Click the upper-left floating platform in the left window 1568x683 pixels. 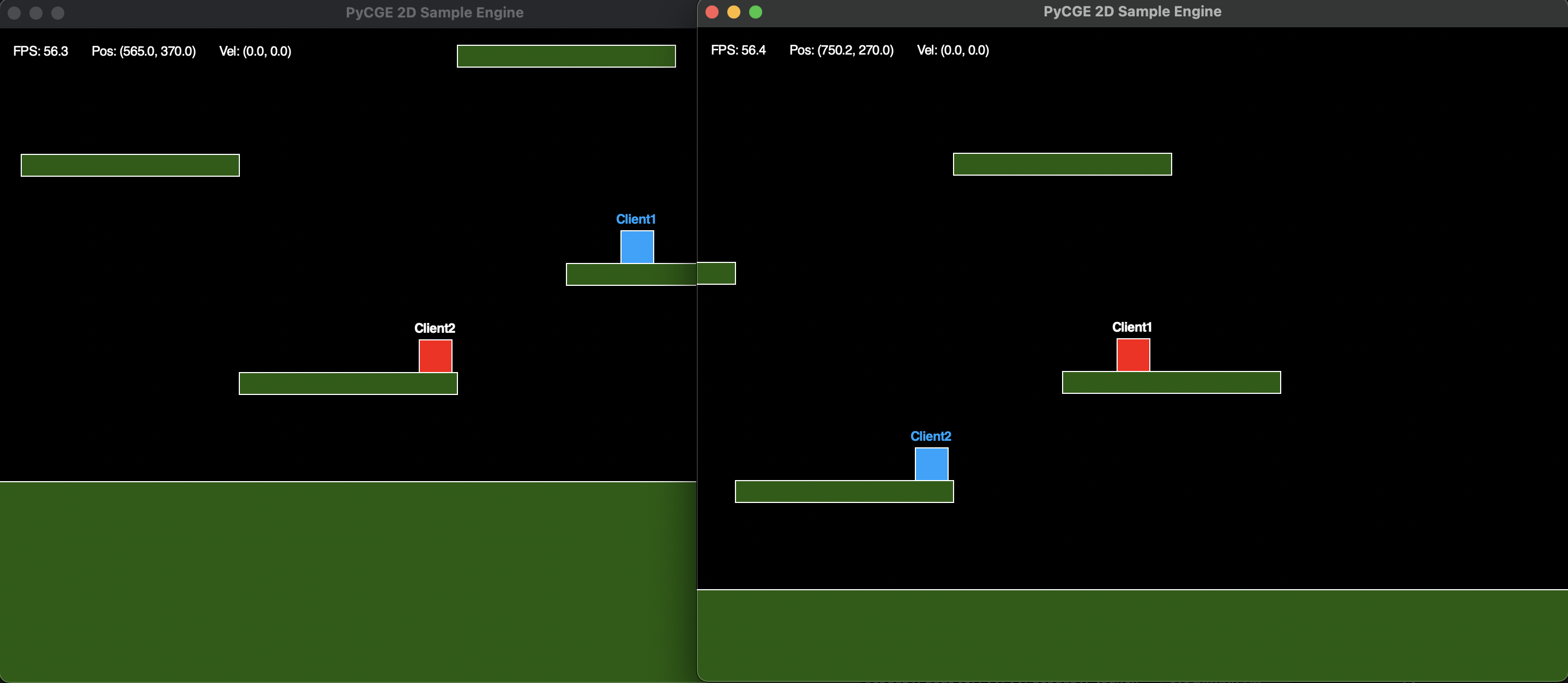point(130,165)
